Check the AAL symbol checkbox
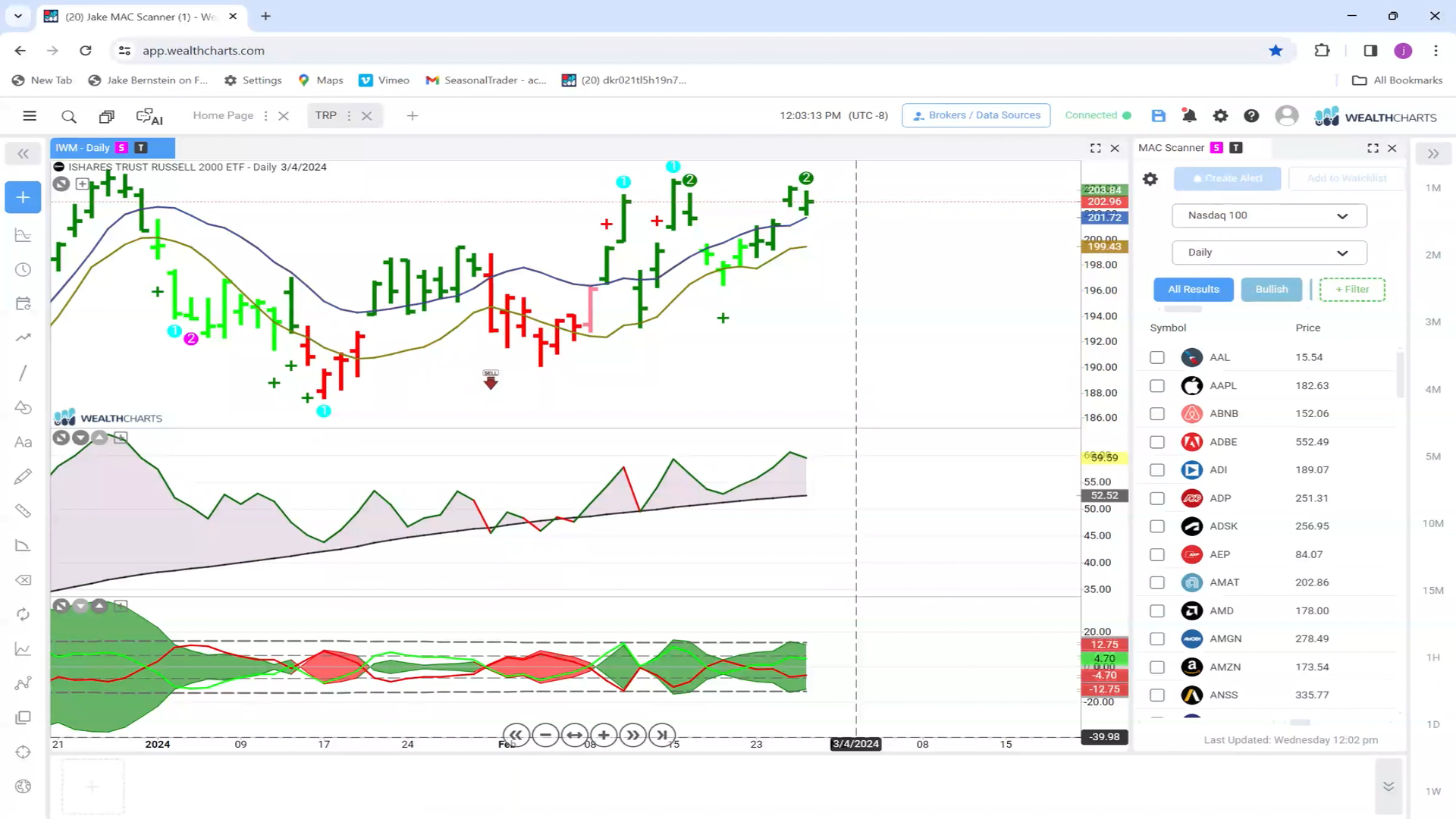1456x819 pixels. (x=1157, y=357)
